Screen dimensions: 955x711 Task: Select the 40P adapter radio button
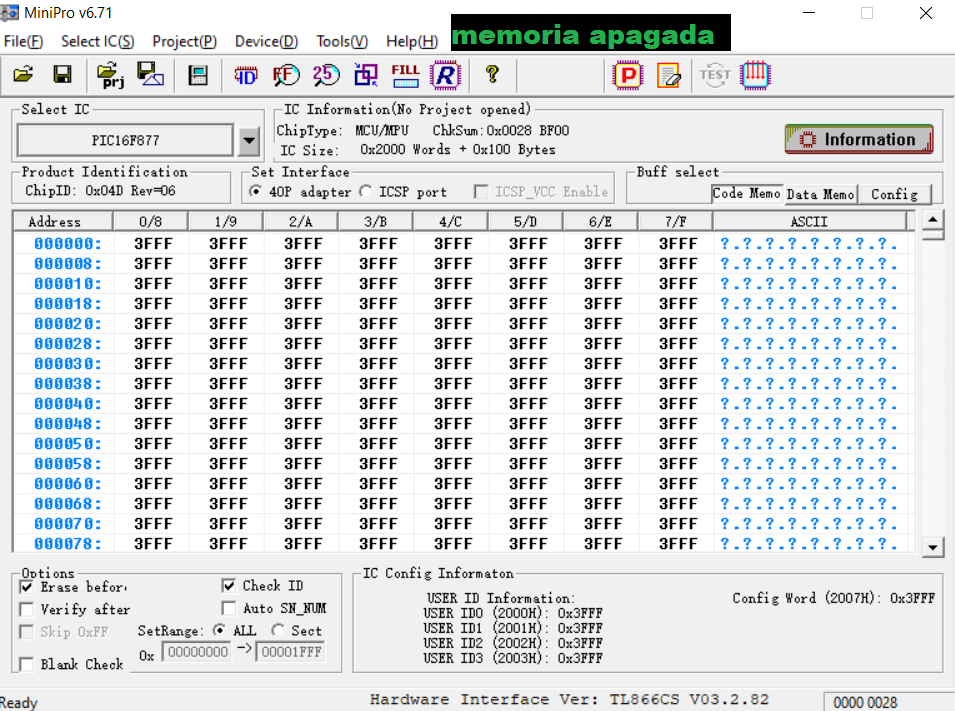256,191
